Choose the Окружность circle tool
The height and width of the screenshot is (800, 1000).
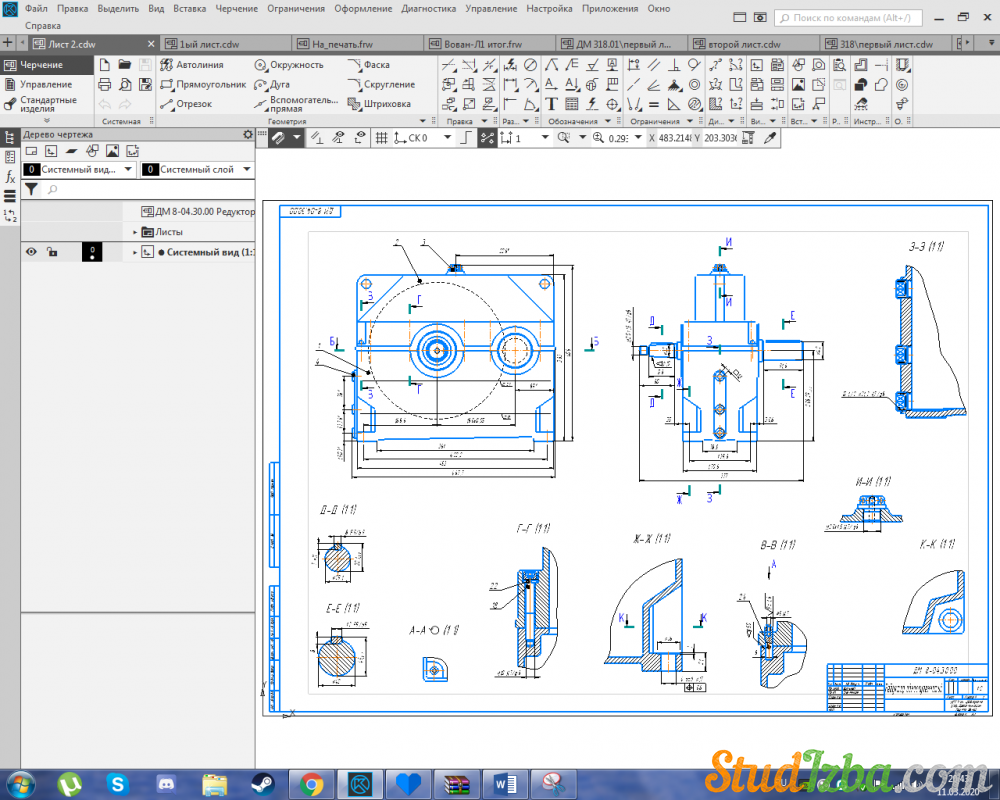[289, 65]
